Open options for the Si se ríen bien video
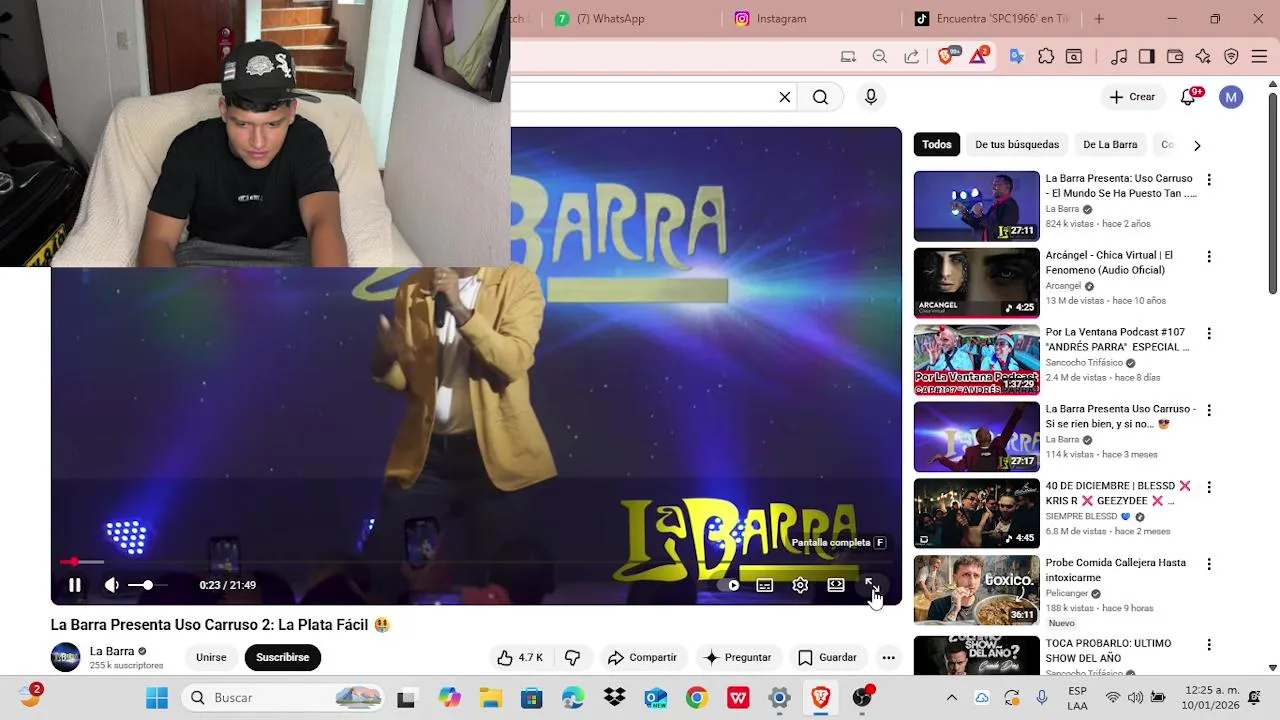Image resolution: width=1280 pixels, height=720 pixels. click(1209, 411)
